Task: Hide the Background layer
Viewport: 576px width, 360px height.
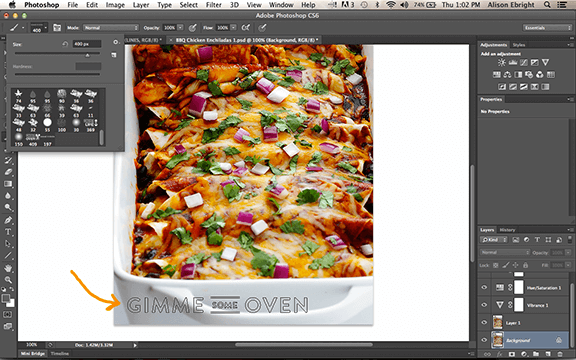Action: coord(484,340)
